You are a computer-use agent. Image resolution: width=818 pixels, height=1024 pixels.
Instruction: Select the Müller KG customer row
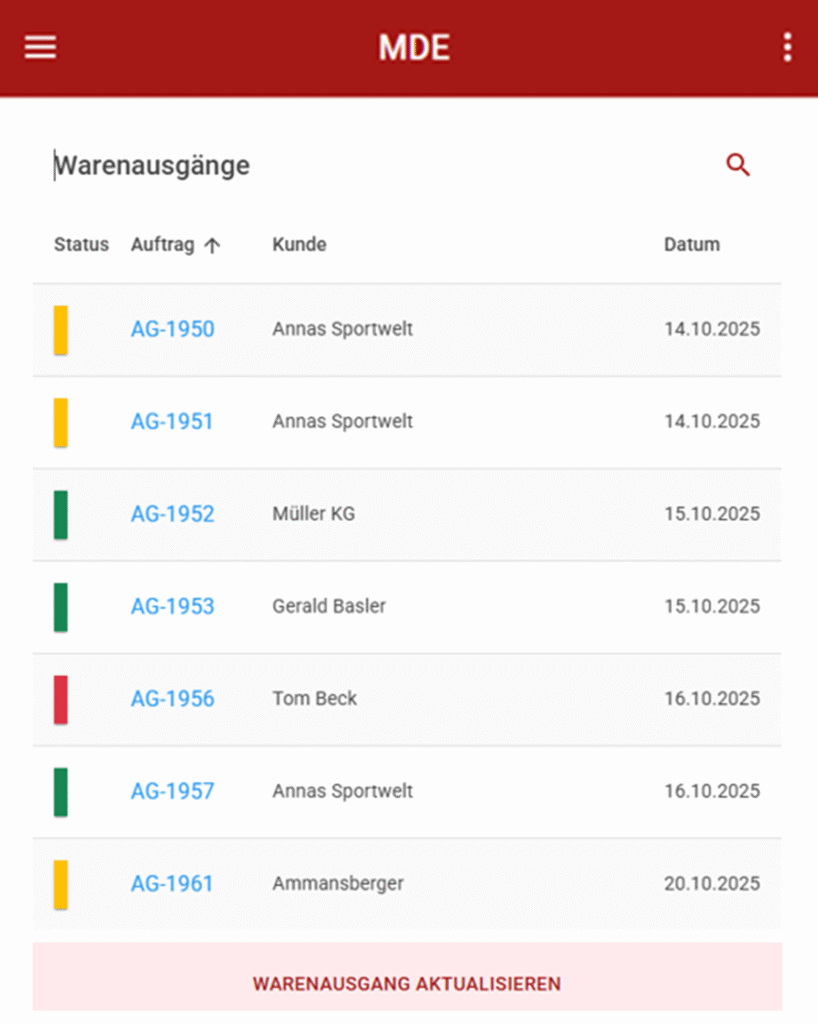pyautogui.click(x=313, y=515)
